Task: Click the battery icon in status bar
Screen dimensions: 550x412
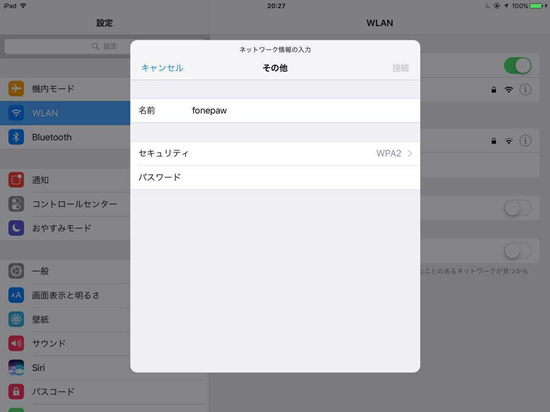Action: click(x=537, y=6)
